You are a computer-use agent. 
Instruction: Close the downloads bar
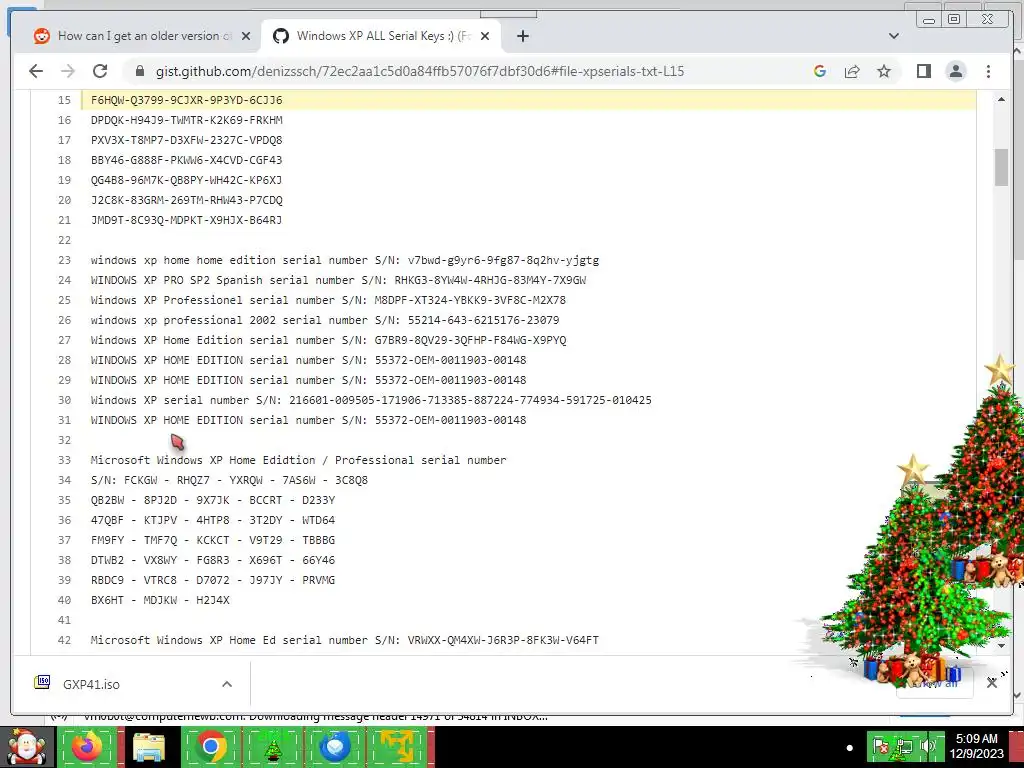(x=991, y=683)
